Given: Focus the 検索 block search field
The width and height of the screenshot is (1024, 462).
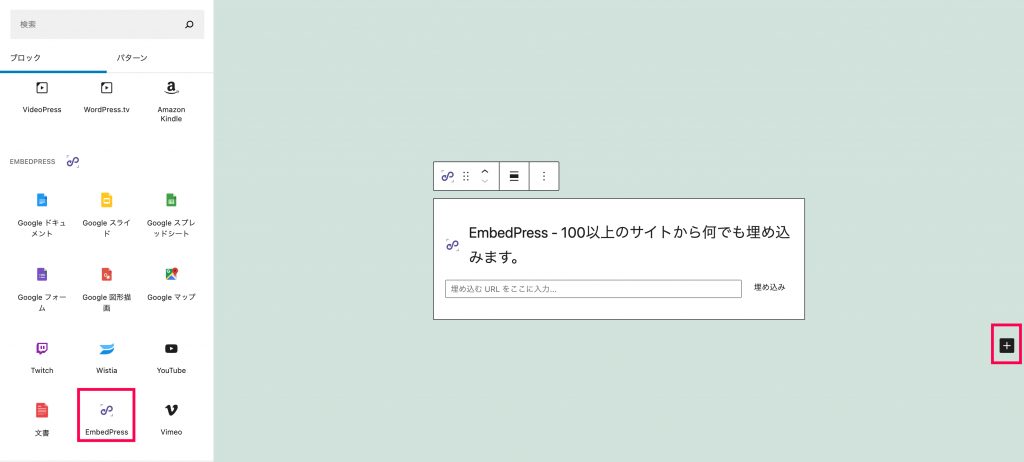Looking at the screenshot, I should pos(107,25).
